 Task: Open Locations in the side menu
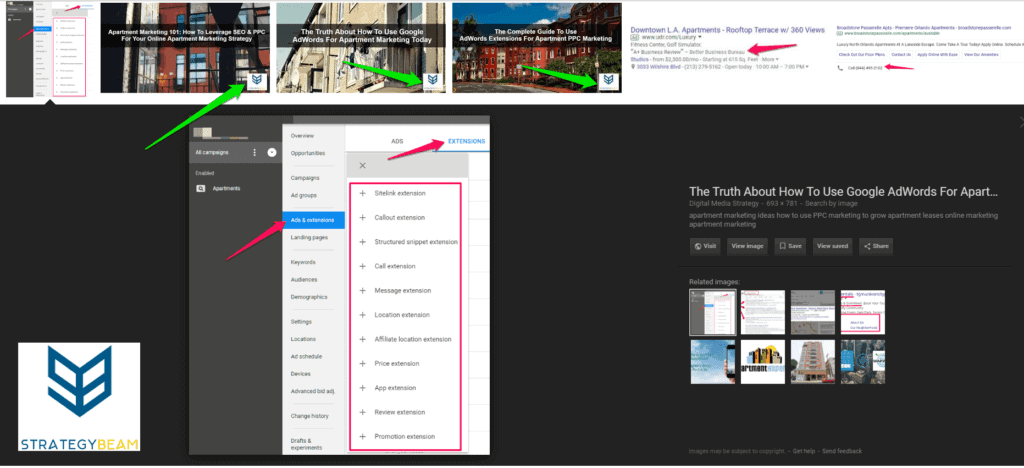[x=303, y=339]
